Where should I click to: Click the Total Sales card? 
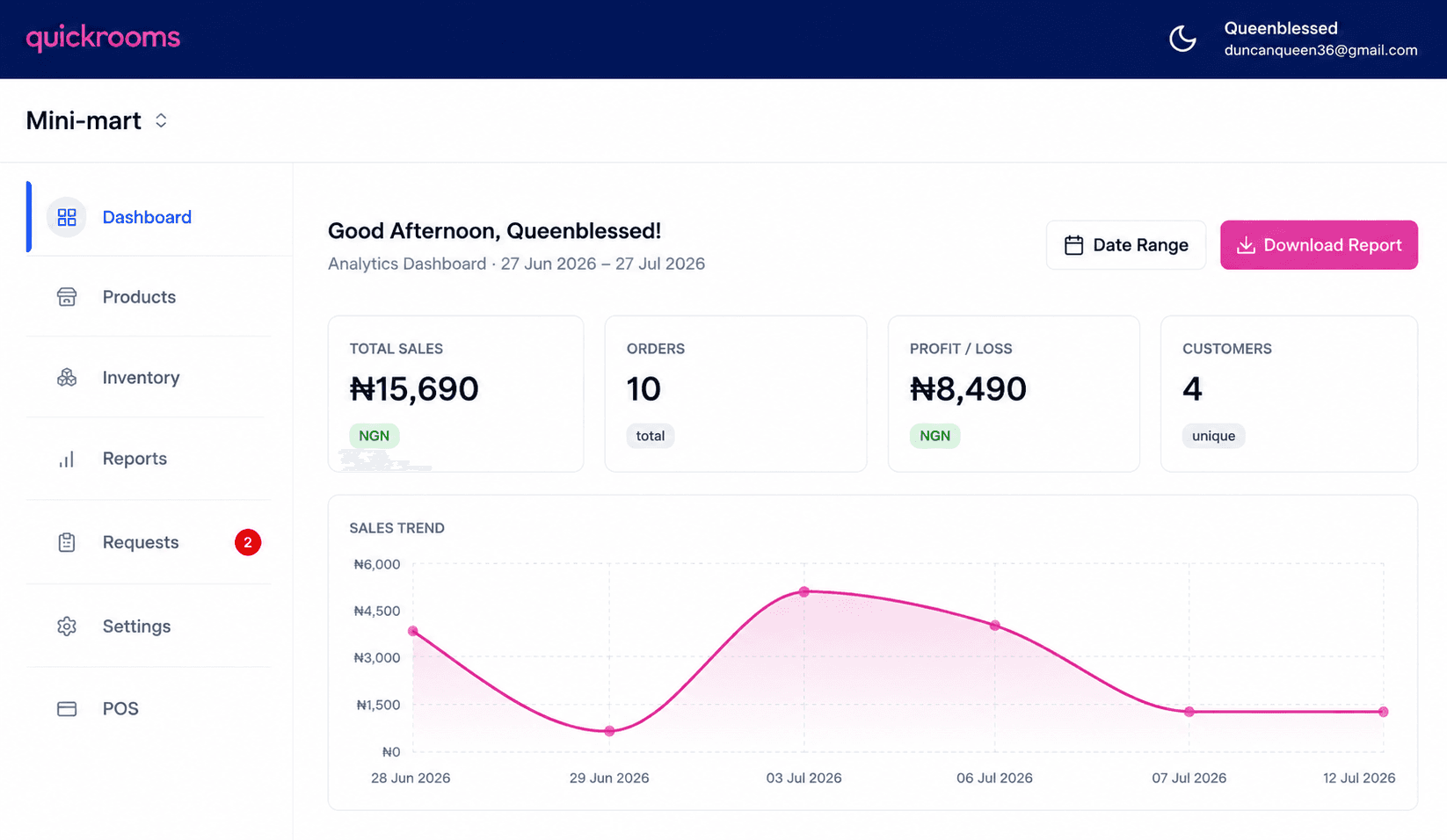coord(455,394)
